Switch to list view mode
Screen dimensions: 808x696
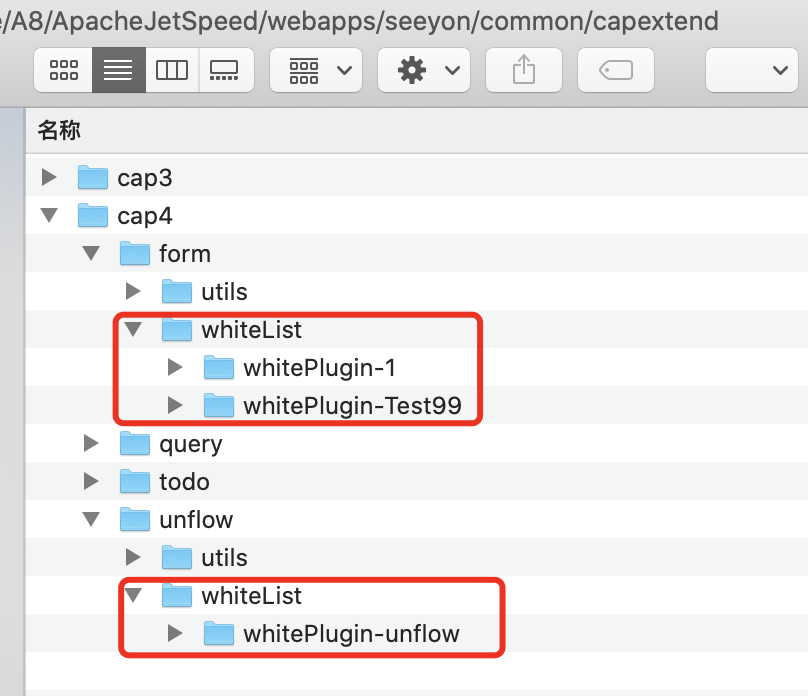coord(118,70)
